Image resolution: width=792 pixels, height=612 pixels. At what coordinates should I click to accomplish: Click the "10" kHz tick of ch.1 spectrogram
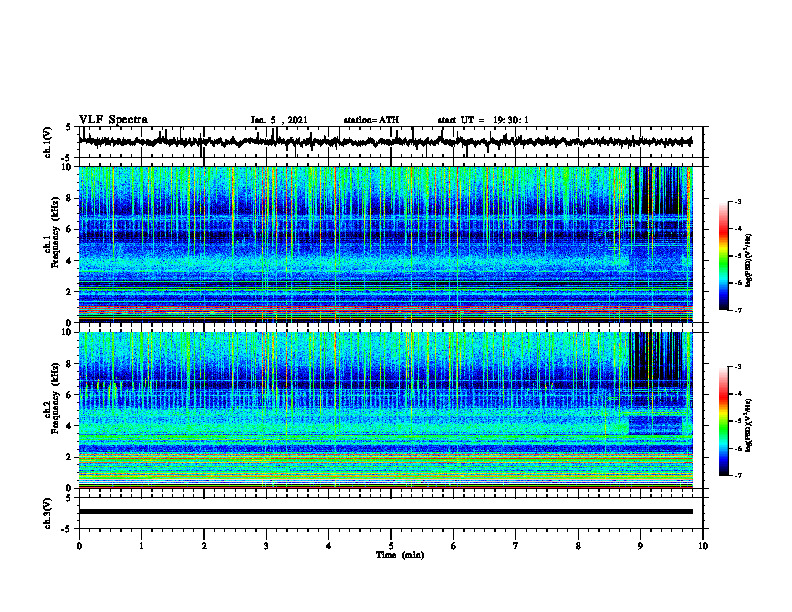[x=68, y=167]
